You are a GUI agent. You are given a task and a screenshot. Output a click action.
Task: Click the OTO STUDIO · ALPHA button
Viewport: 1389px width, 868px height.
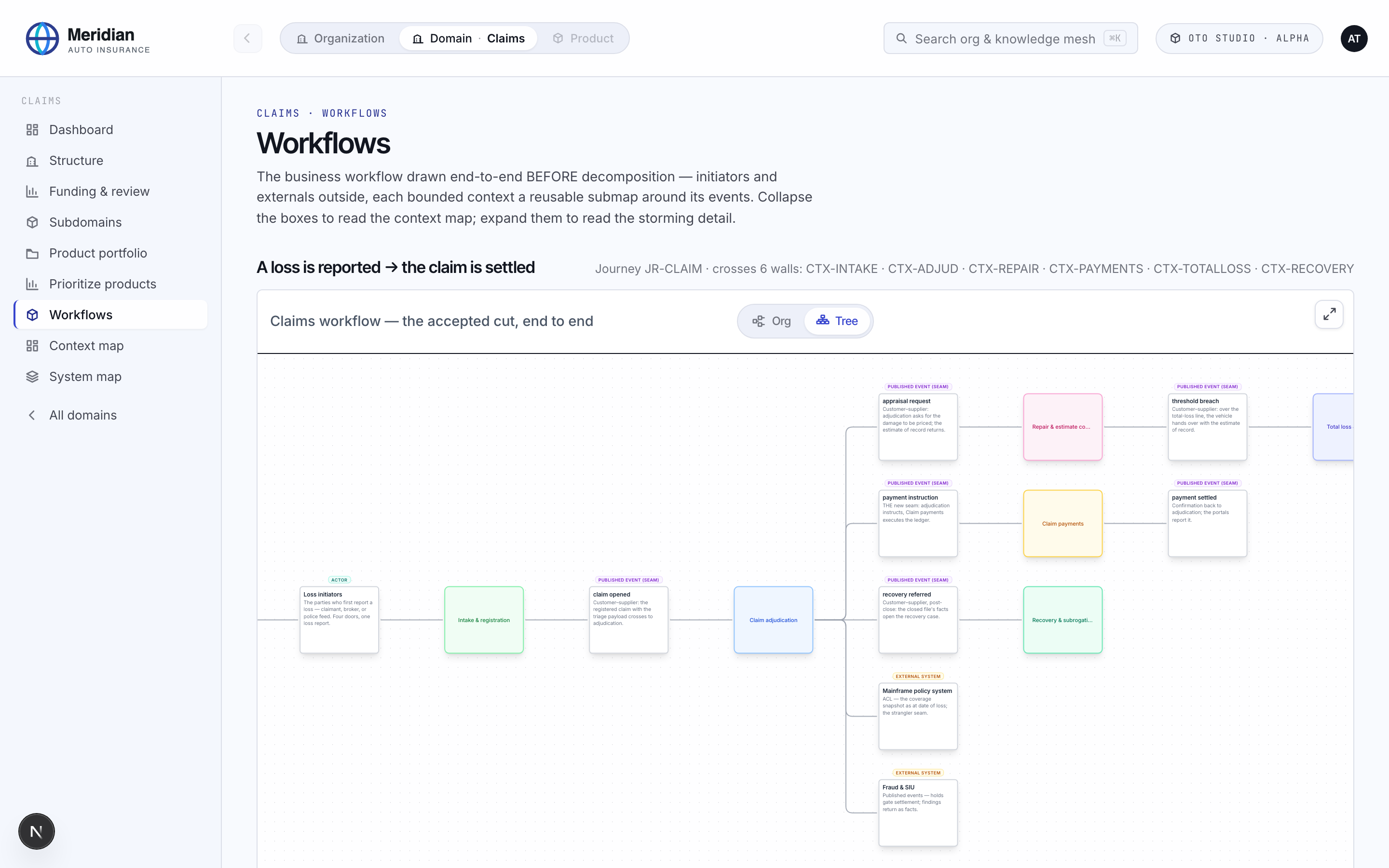tap(1239, 39)
